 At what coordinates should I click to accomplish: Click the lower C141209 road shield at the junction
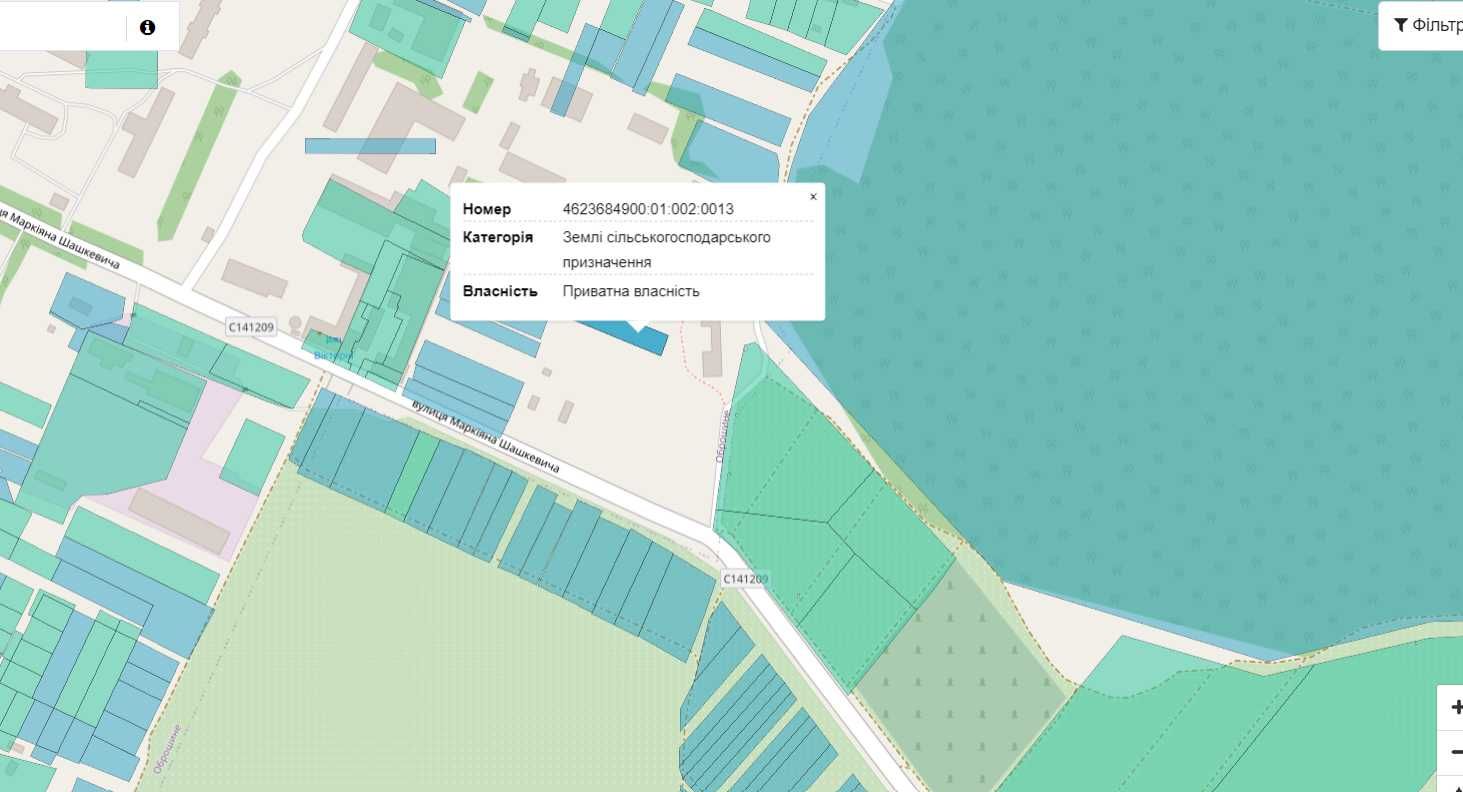745,579
